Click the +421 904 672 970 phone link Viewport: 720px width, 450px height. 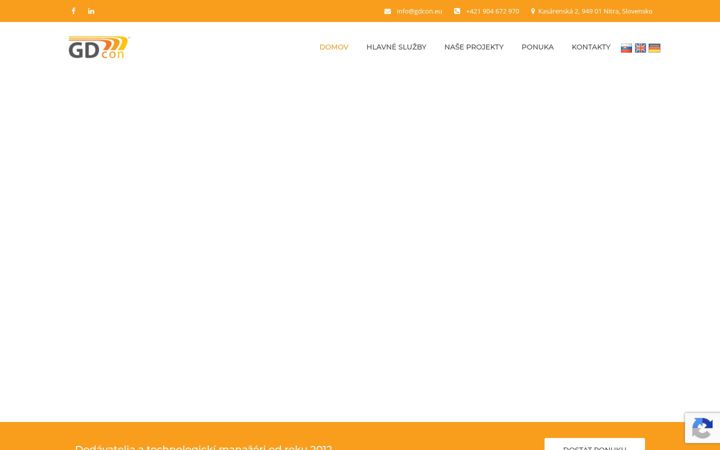click(492, 11)
